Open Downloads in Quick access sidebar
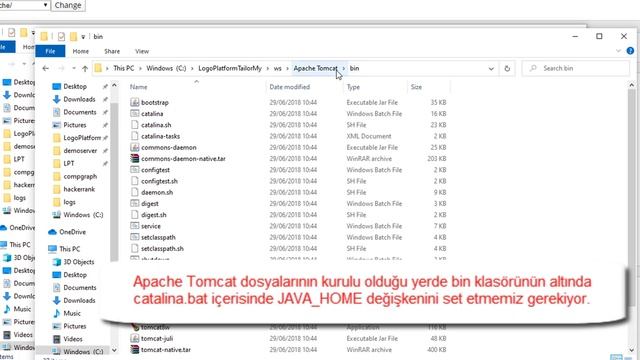 (79, 99)
